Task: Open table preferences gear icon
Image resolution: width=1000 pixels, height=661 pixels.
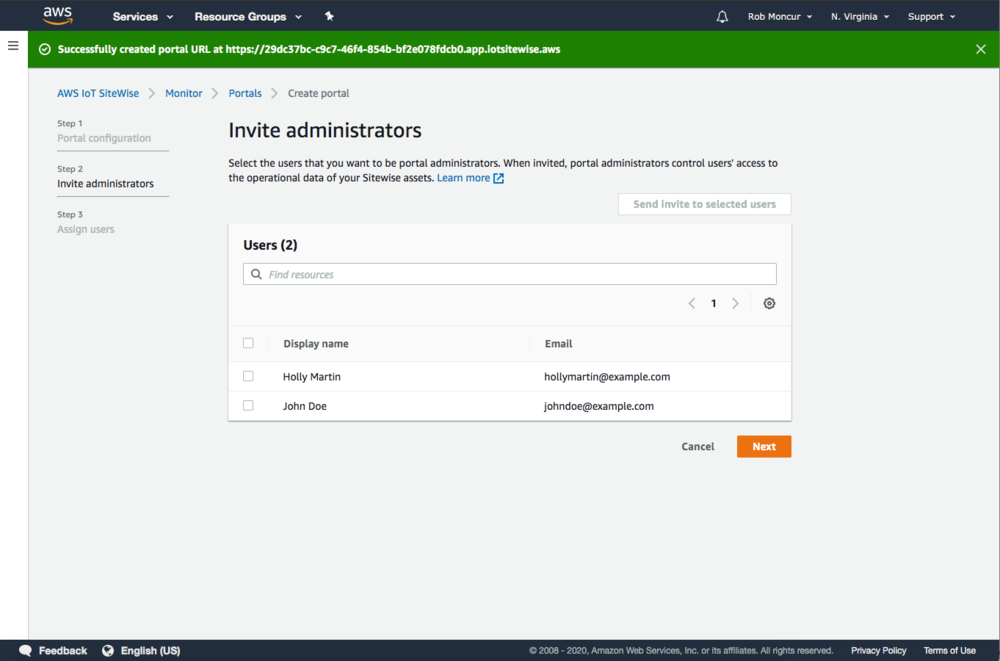Action: 769,304
